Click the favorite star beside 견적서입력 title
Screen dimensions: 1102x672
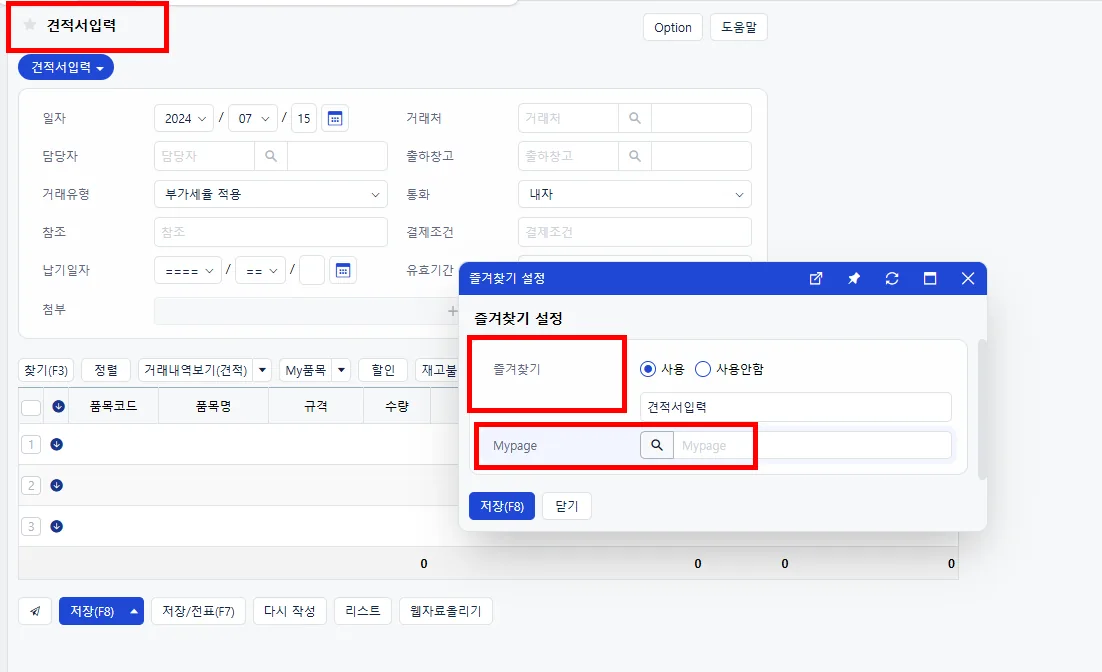(x=30, y=25)
